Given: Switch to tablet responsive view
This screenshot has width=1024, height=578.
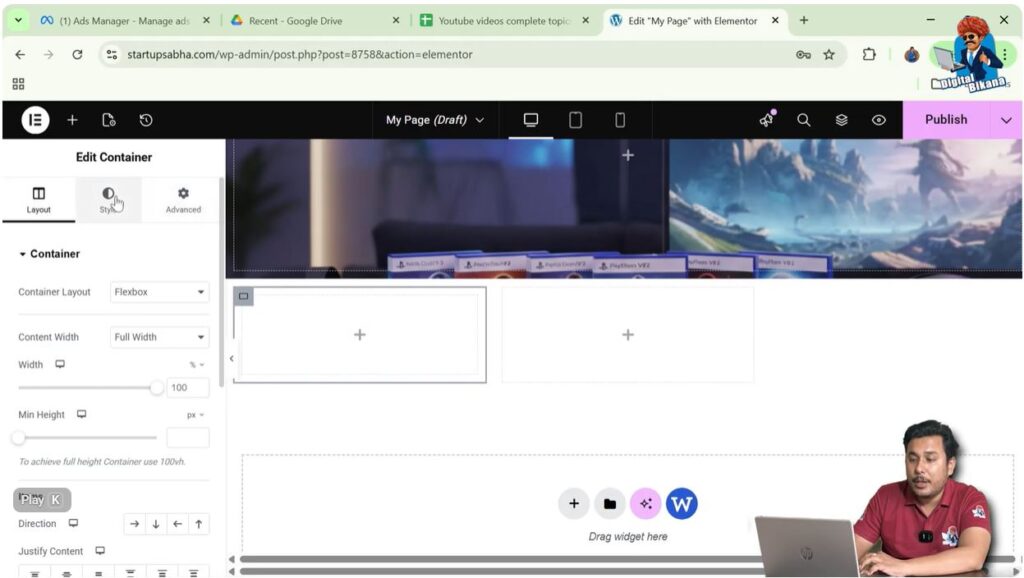Looking at the screenshot, I should point(575,120).
